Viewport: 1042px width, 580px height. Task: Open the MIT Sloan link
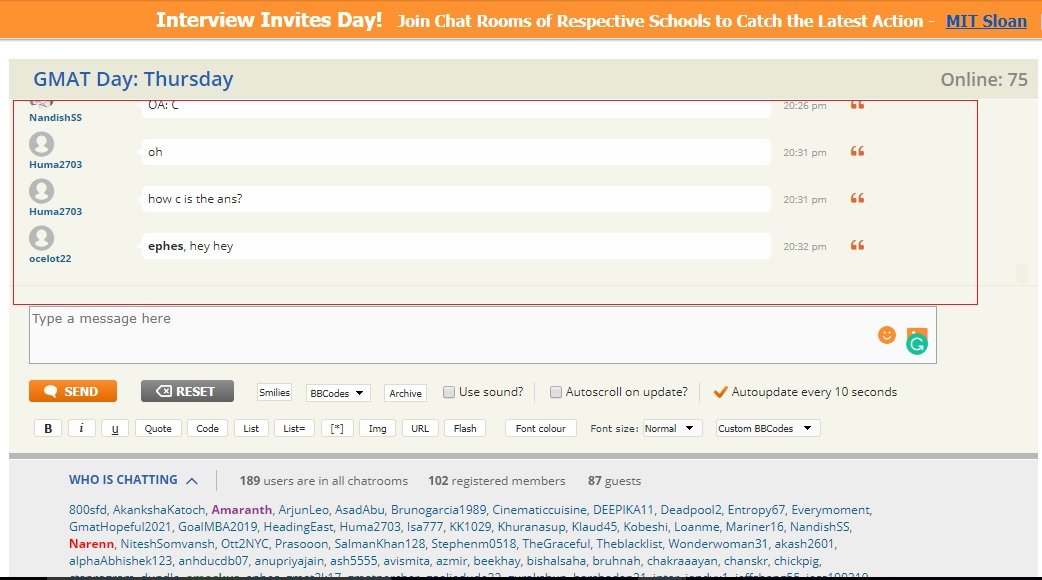click(986, 20)
